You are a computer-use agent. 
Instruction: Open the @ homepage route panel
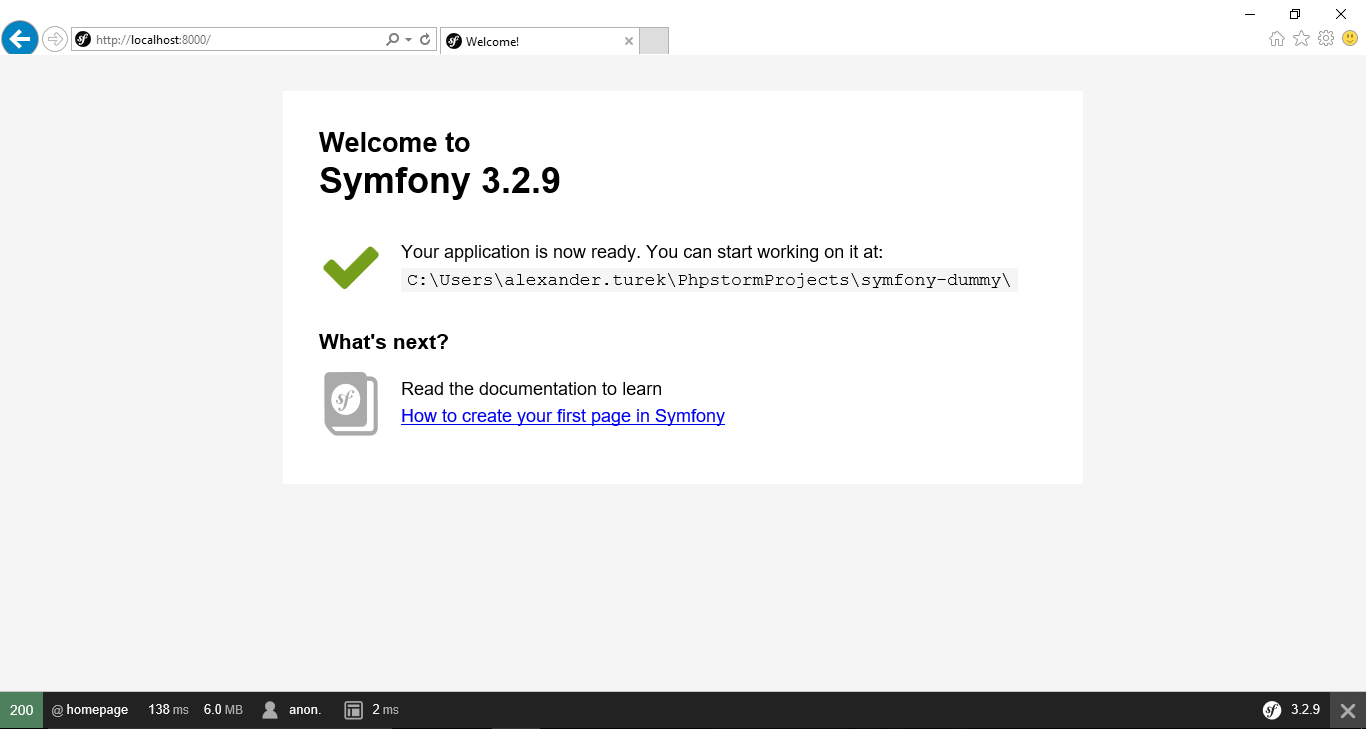click(x=90, y=710)
